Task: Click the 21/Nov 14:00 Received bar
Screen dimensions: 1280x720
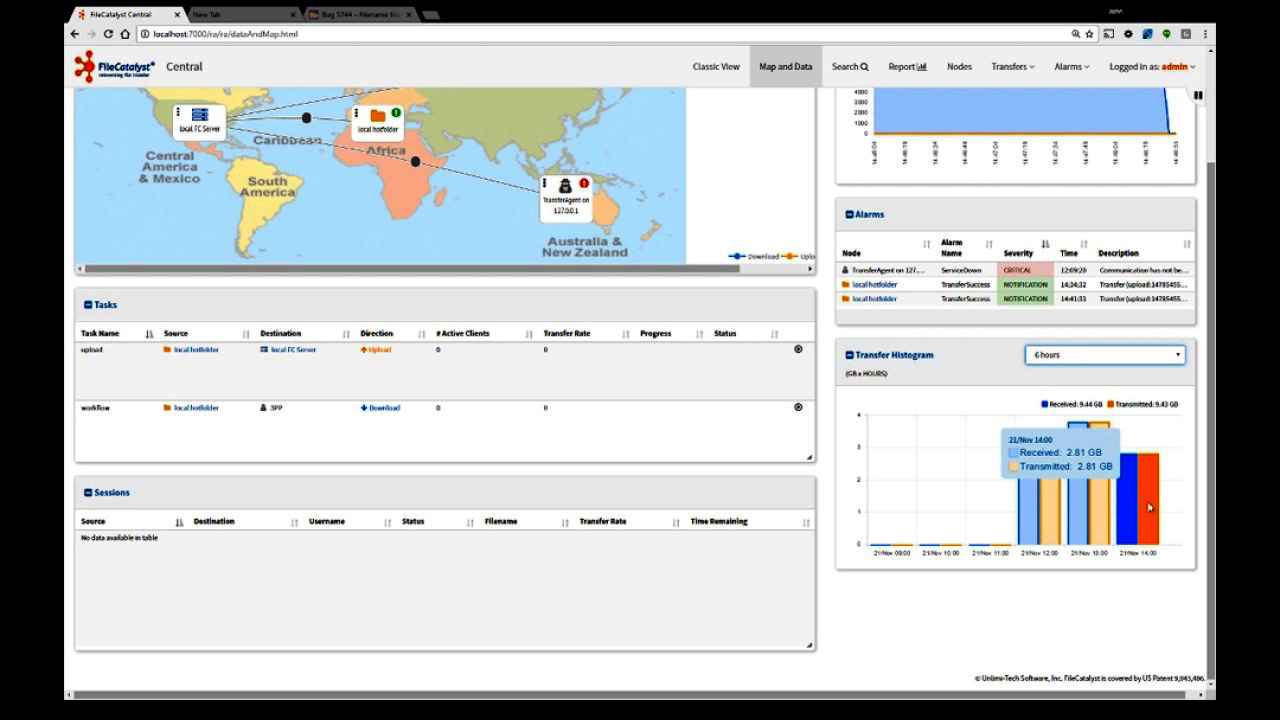Action: point(1127,499)
